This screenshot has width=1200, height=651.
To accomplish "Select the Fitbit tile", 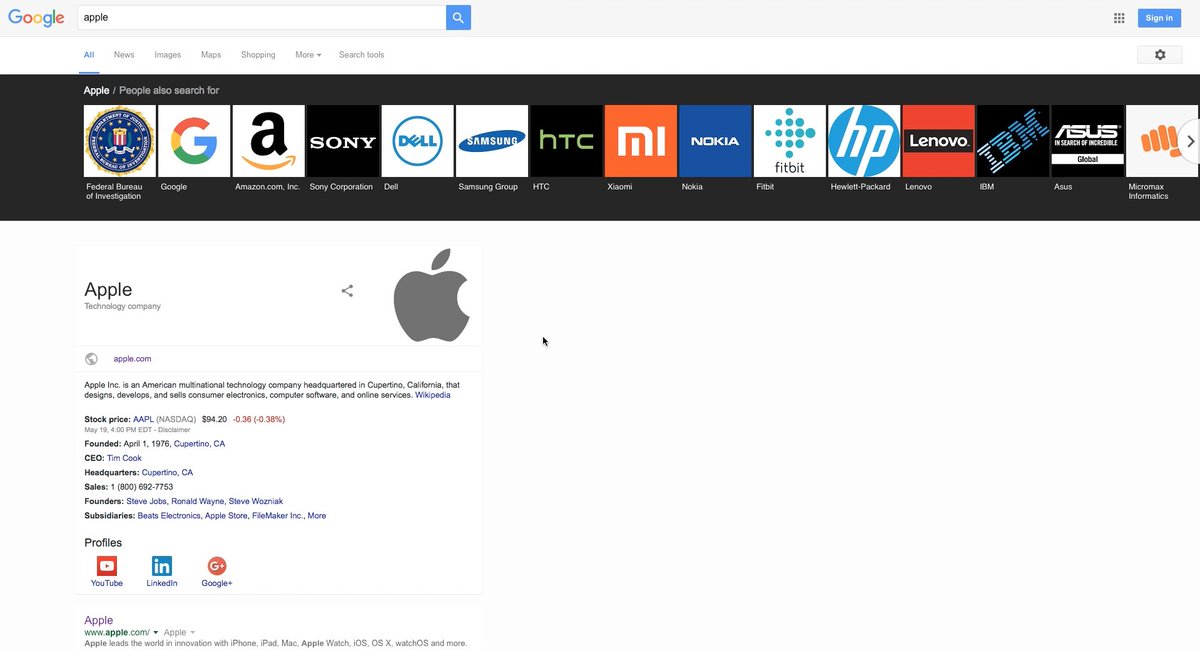I will pos(790,141).
